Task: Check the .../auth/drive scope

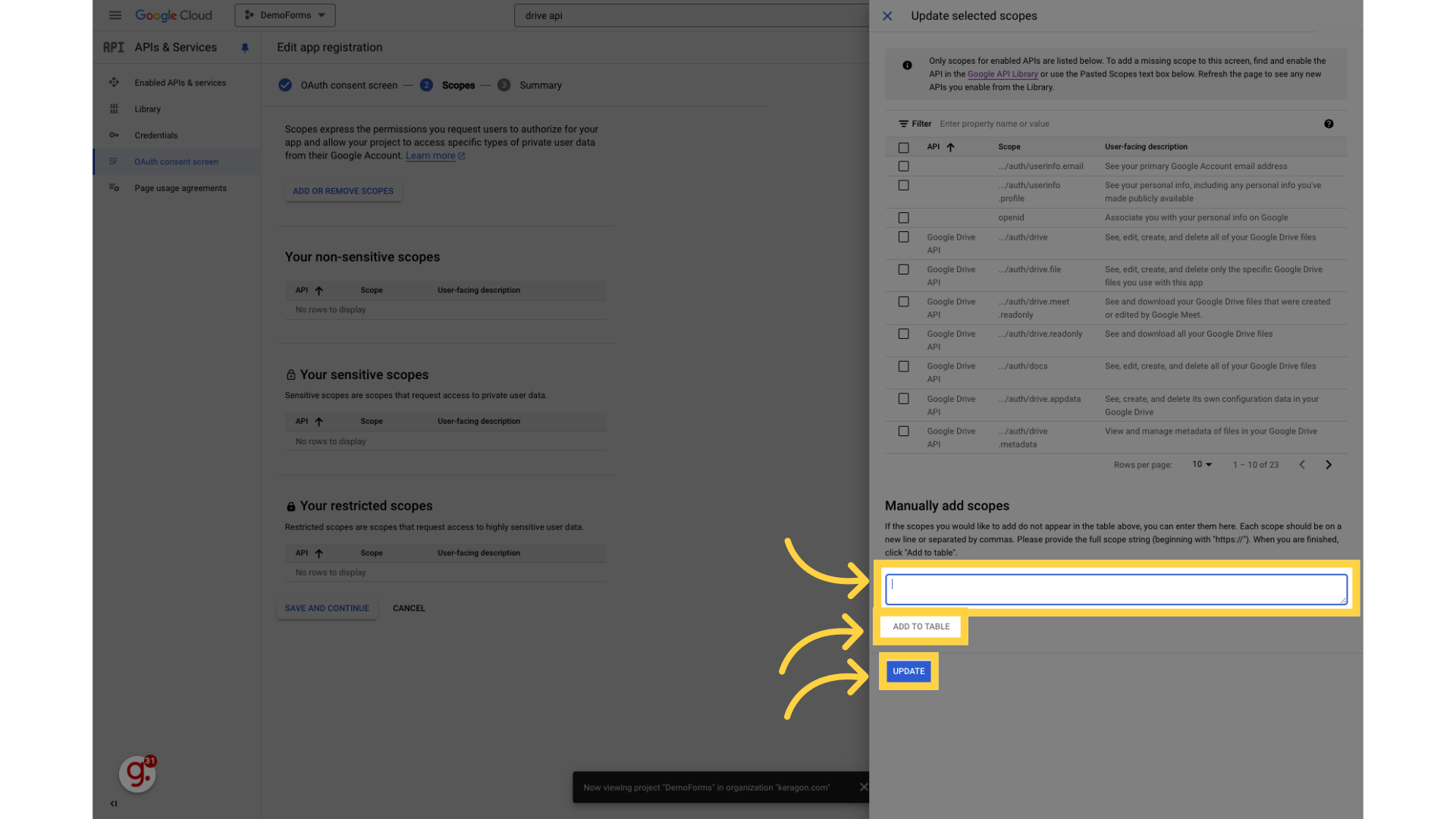Action: pos(903,237)
